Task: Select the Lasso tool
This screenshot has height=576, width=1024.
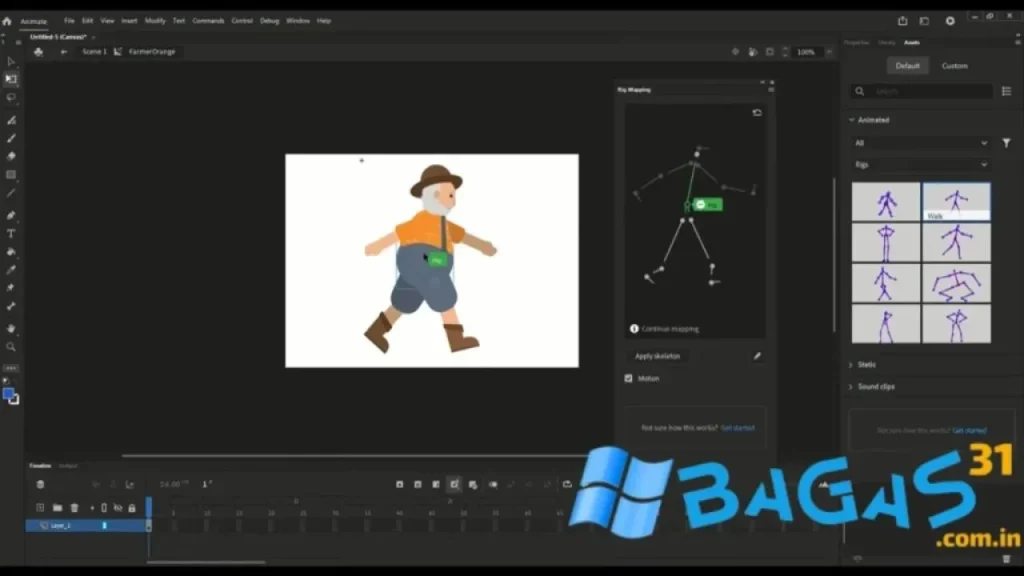Action: (11, 97)
